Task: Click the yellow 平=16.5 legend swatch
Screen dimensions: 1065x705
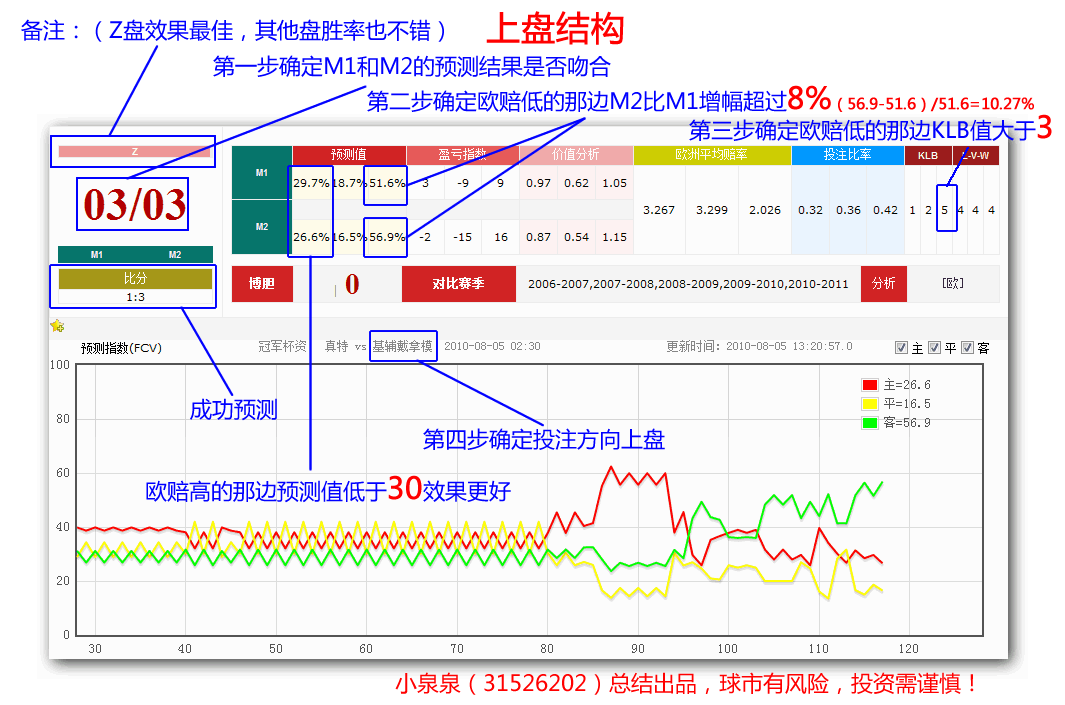Action: [x=869, y=404]
